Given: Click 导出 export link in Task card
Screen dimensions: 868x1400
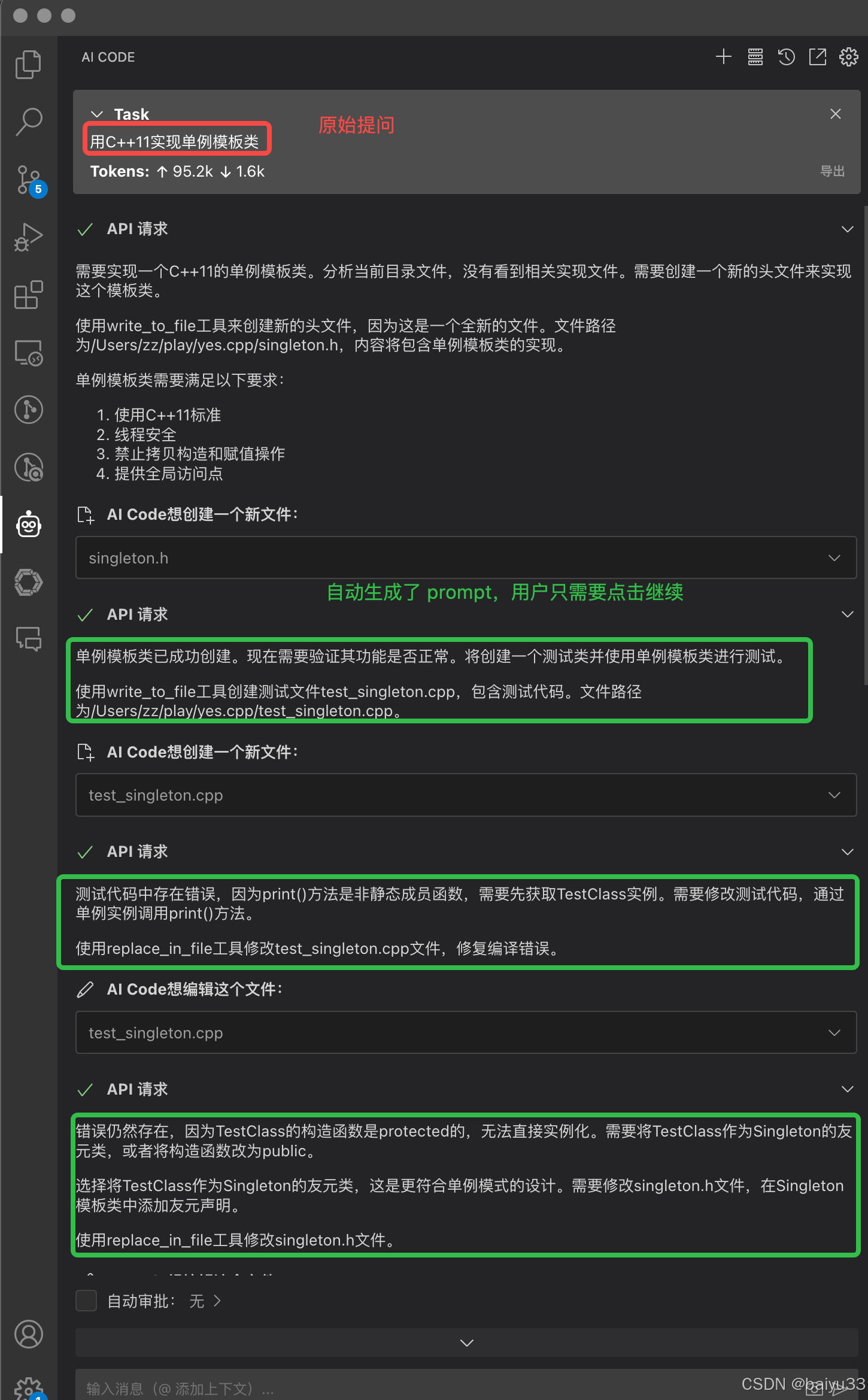Looking at the screenshot, I should [832, 171].
